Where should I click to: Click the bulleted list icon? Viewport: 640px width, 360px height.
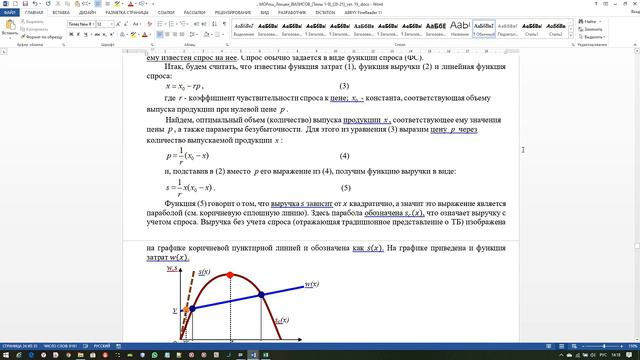(160, 24)
